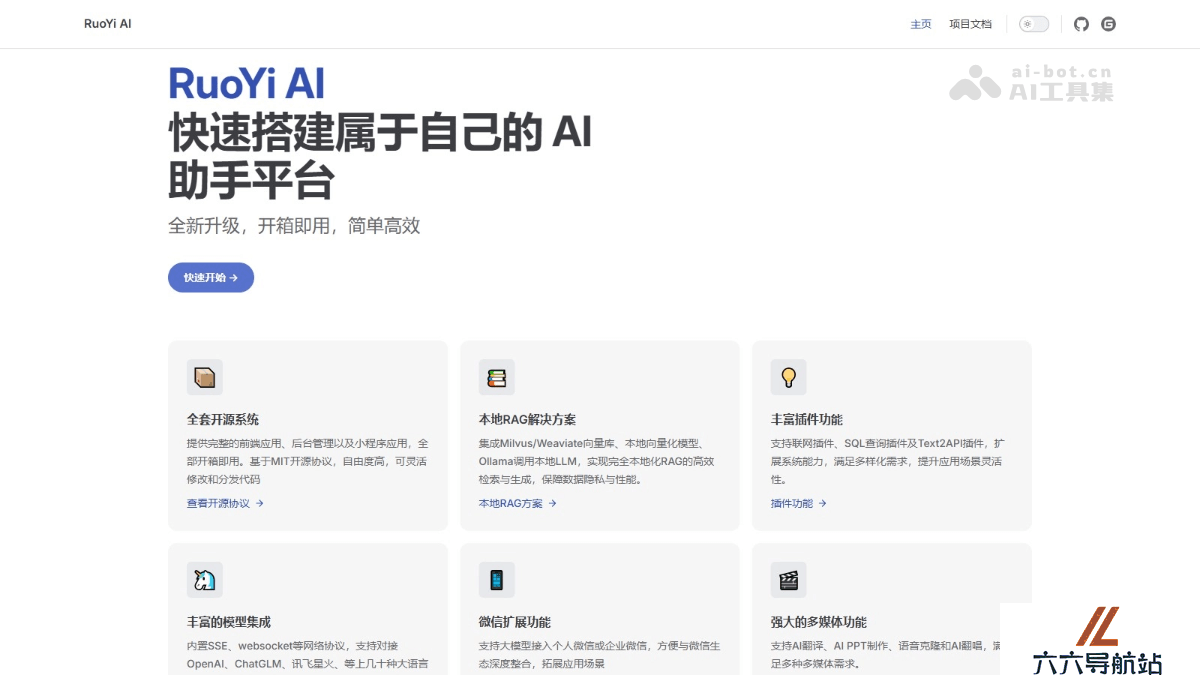Click the phone icon of 微信扩展功能
Image resolution: width=1200 pixels, height=675 pixels.
[x=497, y=579]
